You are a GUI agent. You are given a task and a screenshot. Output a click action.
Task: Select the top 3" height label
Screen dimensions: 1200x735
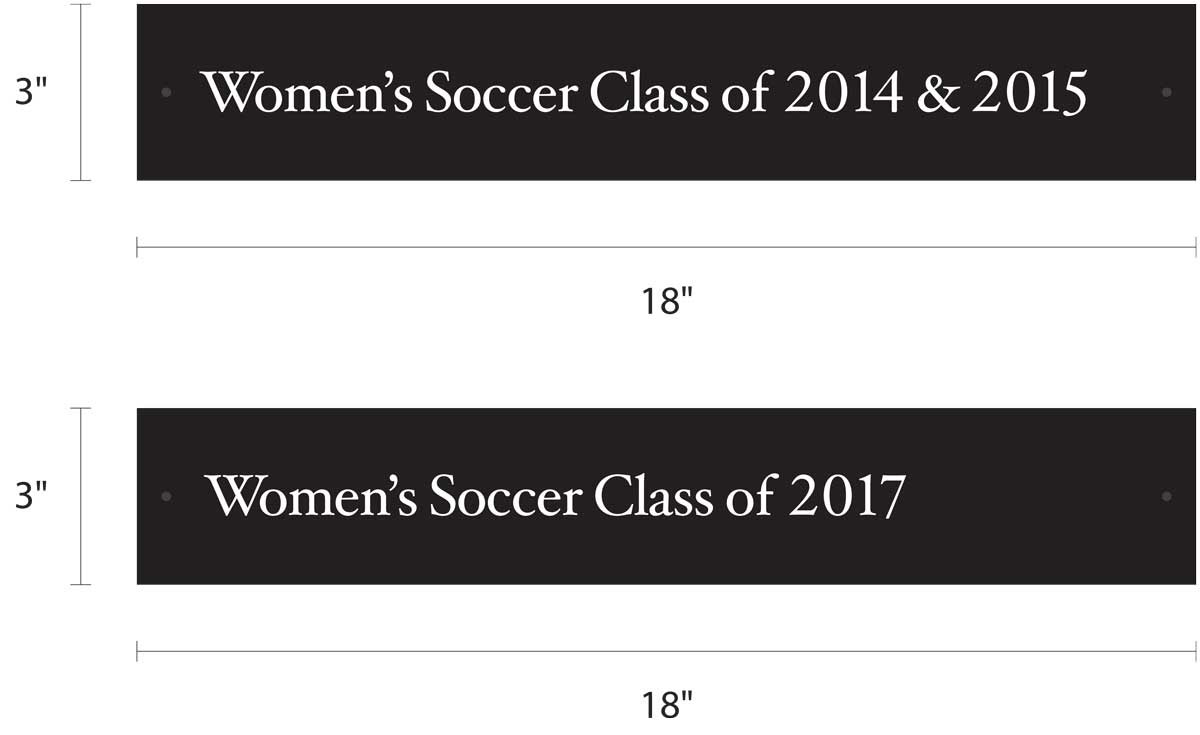pos(31,92)
